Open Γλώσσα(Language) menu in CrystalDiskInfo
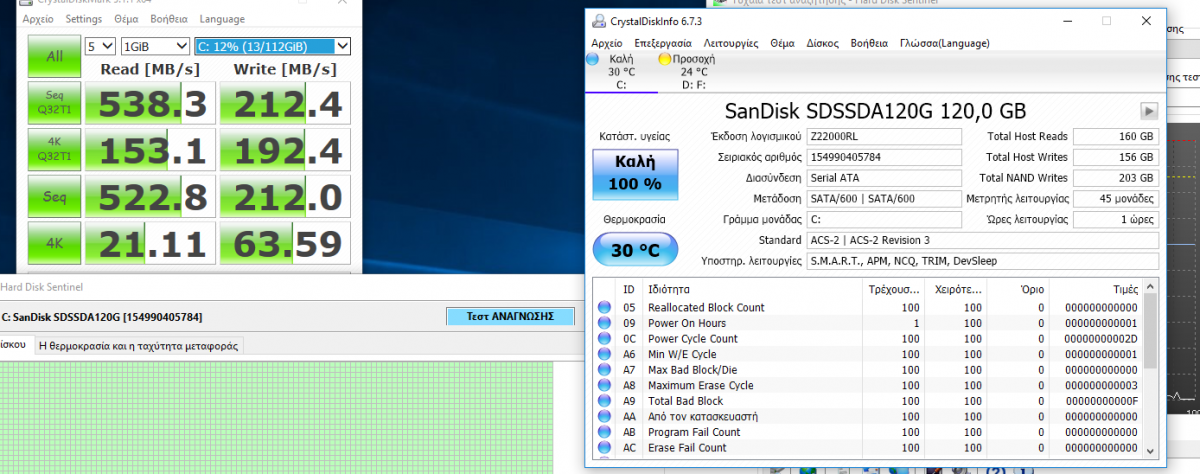The image size is (1200, 474). 945,43
